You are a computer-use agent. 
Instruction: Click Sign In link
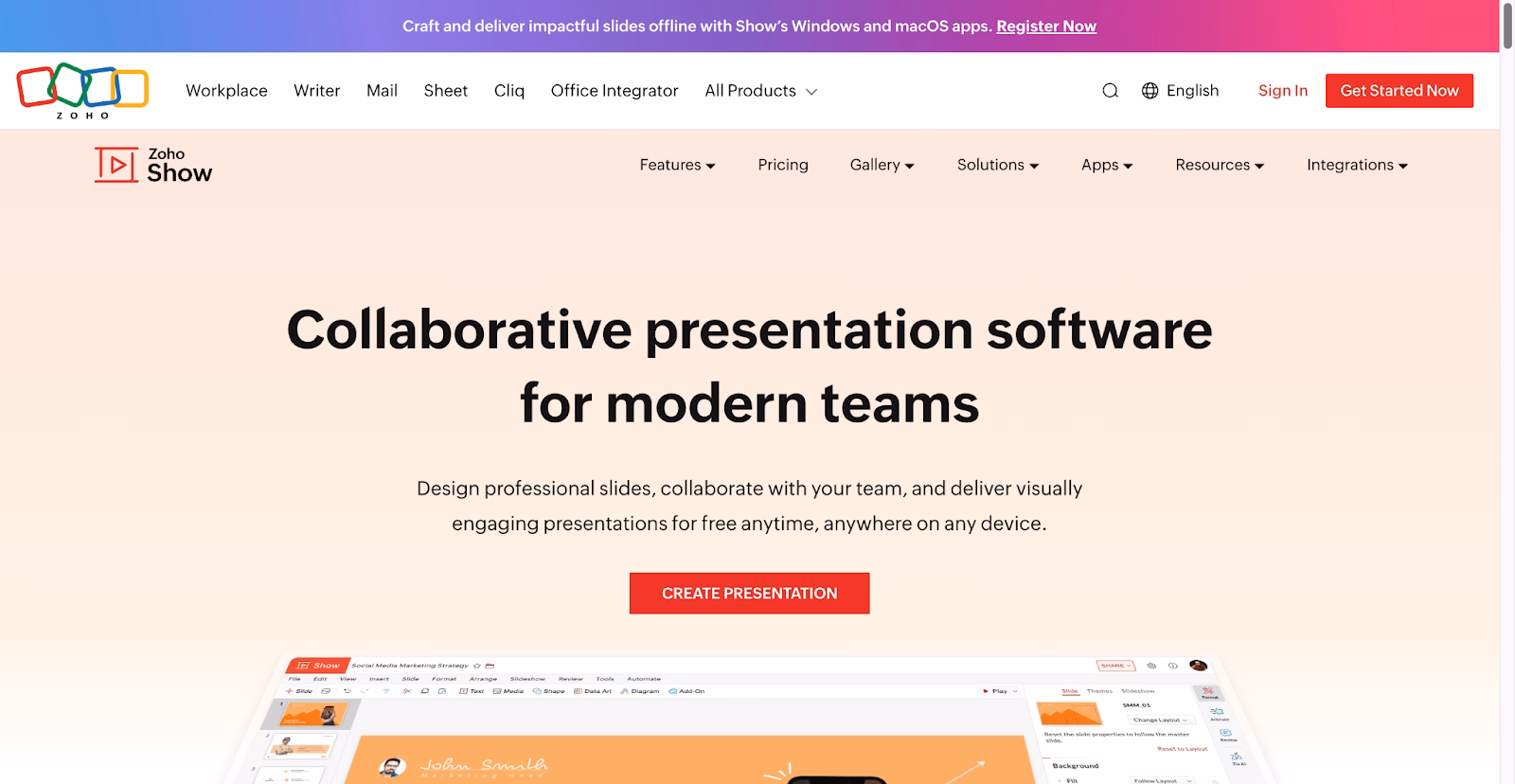1282,91
